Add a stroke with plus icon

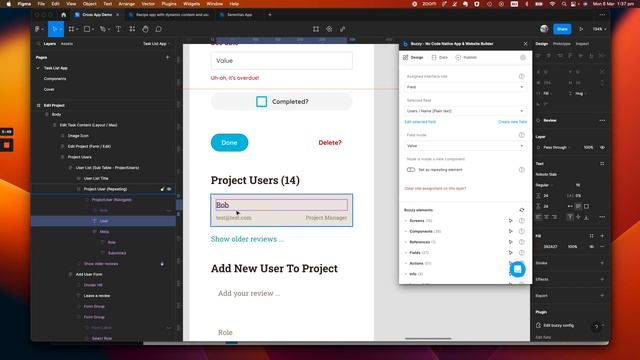[x=602, y=263]
